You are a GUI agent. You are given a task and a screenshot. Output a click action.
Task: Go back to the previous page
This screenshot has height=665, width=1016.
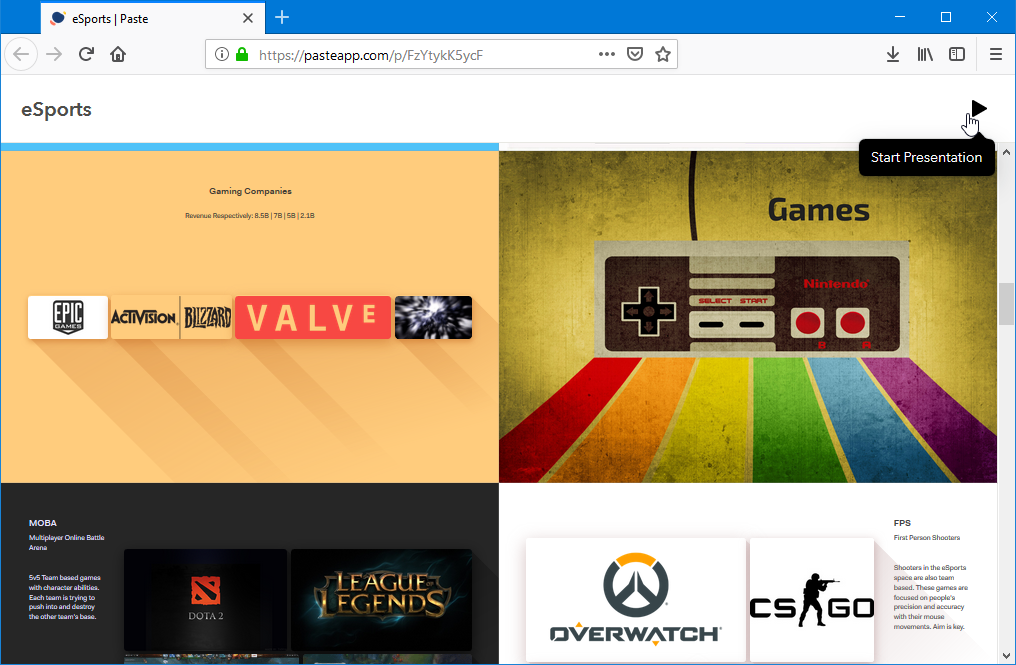[x=21, y=54]
